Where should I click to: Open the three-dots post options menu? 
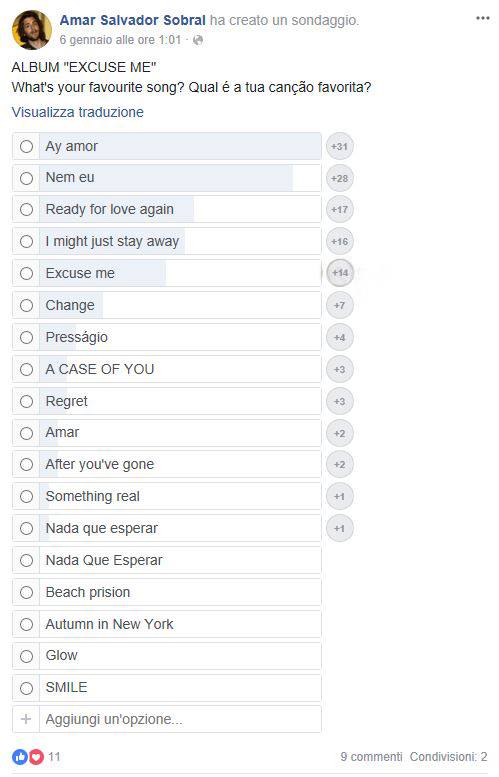pyautogui.click(x=483, y=18)
